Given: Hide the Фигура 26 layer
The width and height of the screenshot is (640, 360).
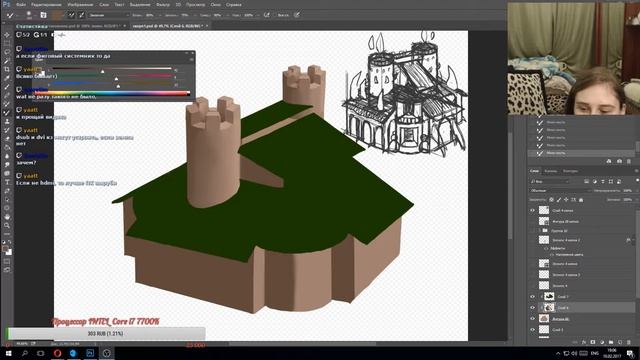Looking at the screenshot, I should click(532, 319).
